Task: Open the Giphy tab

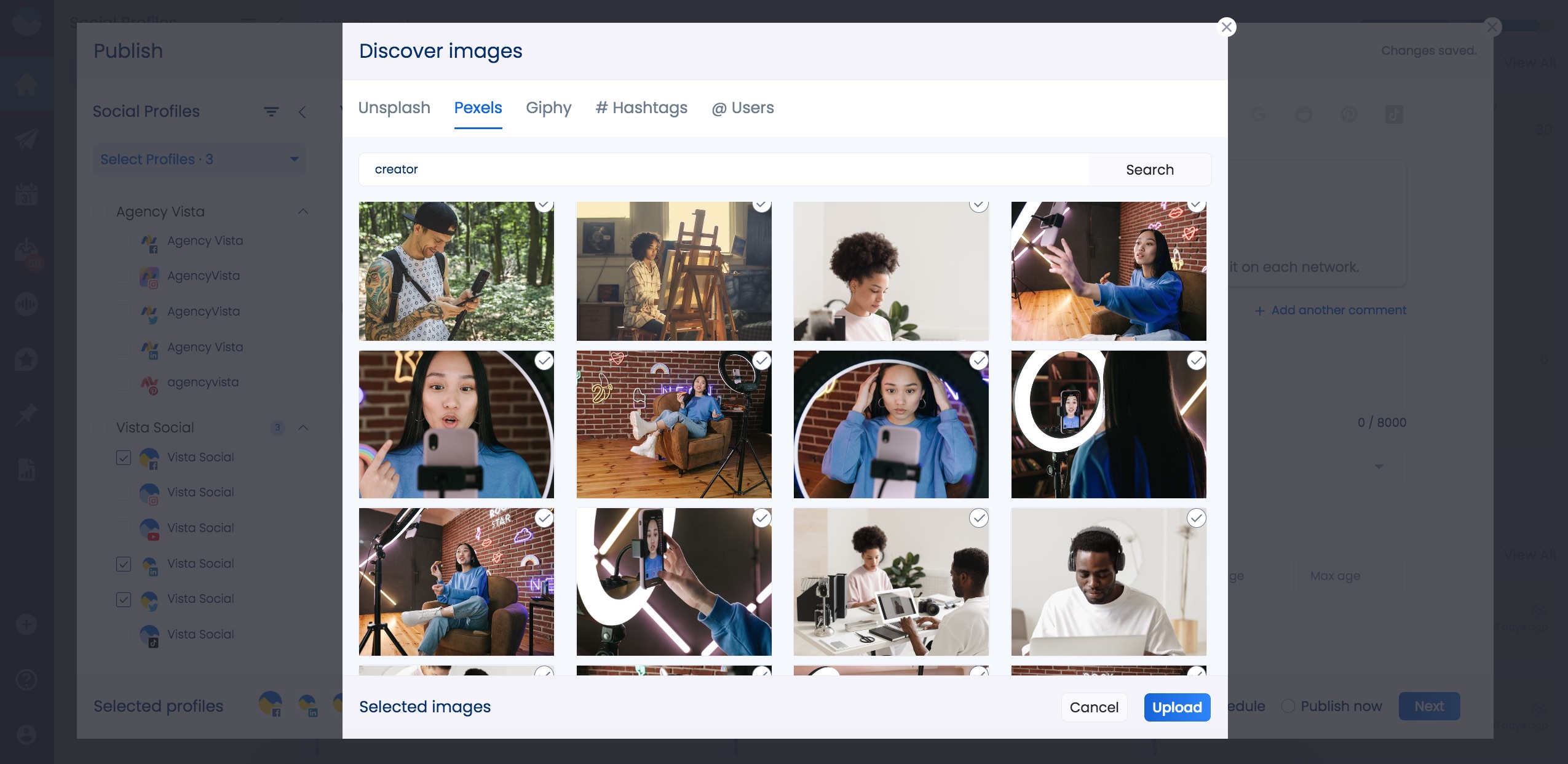Action: (548, 108)
